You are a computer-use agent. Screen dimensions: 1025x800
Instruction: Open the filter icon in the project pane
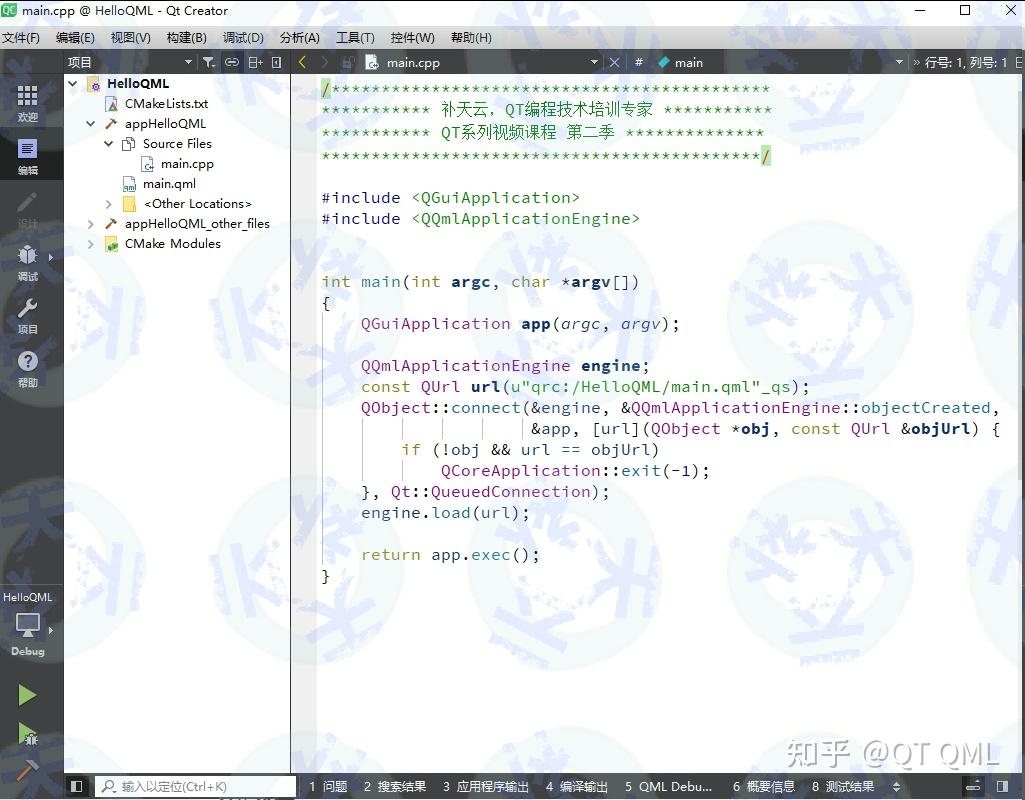[208, 62]
